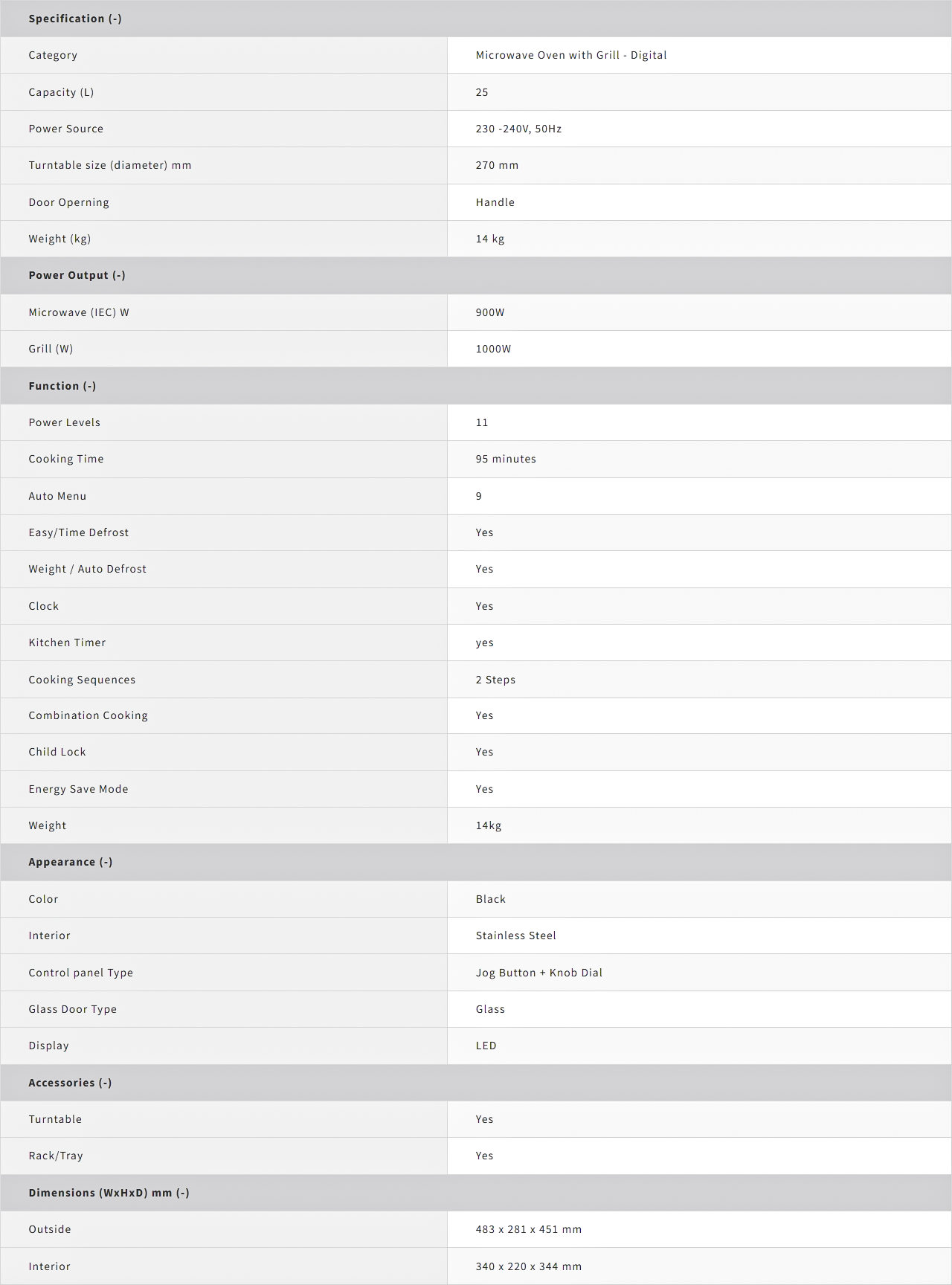Collapse the Dimensions (WxHxD) mm section
The height and width of the screenshot is (1285, 952).
(109, 1193)
